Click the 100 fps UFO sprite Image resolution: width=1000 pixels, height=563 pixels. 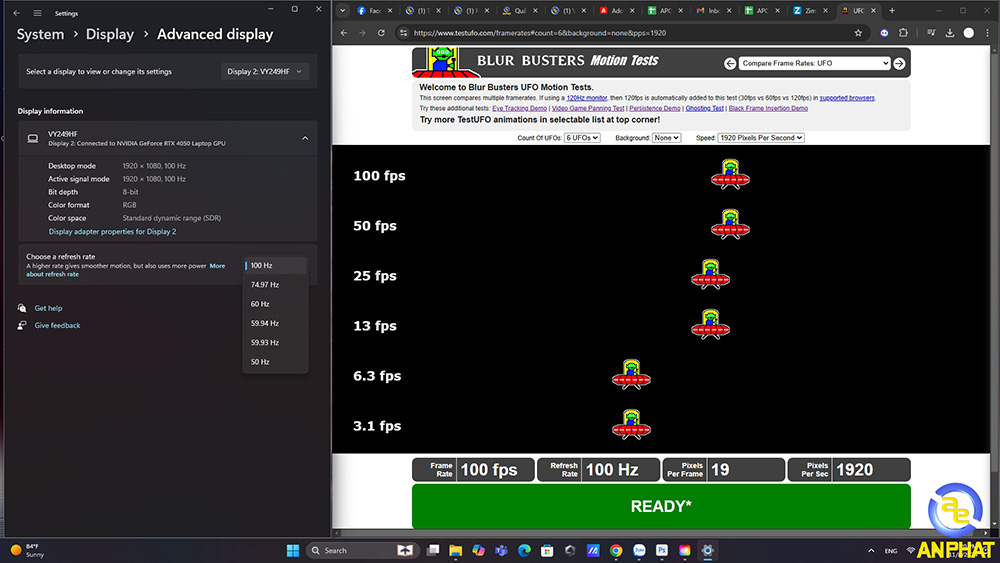pyautogui.click(x=730, y=174)
